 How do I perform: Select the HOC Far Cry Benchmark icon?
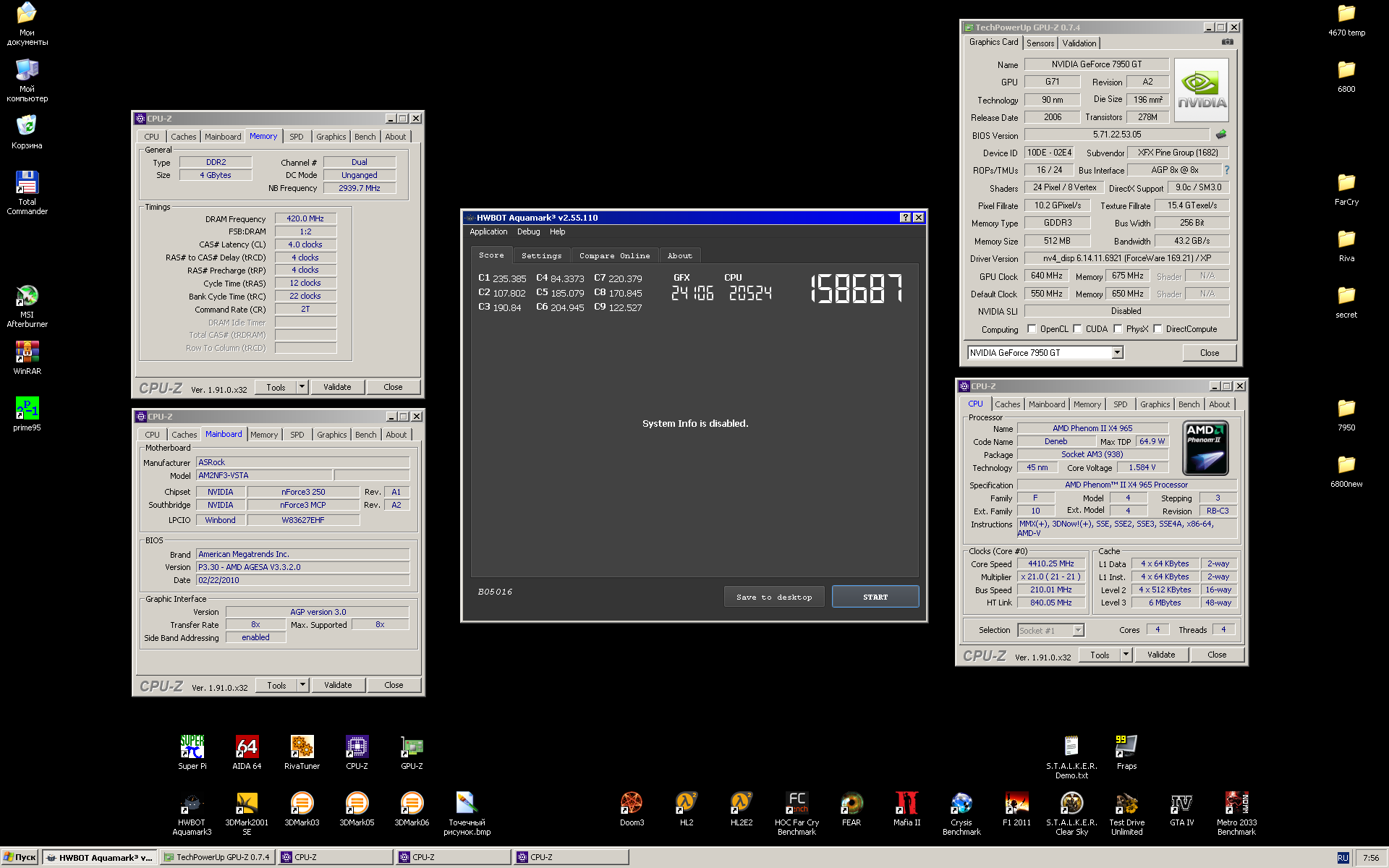point(797,813)
